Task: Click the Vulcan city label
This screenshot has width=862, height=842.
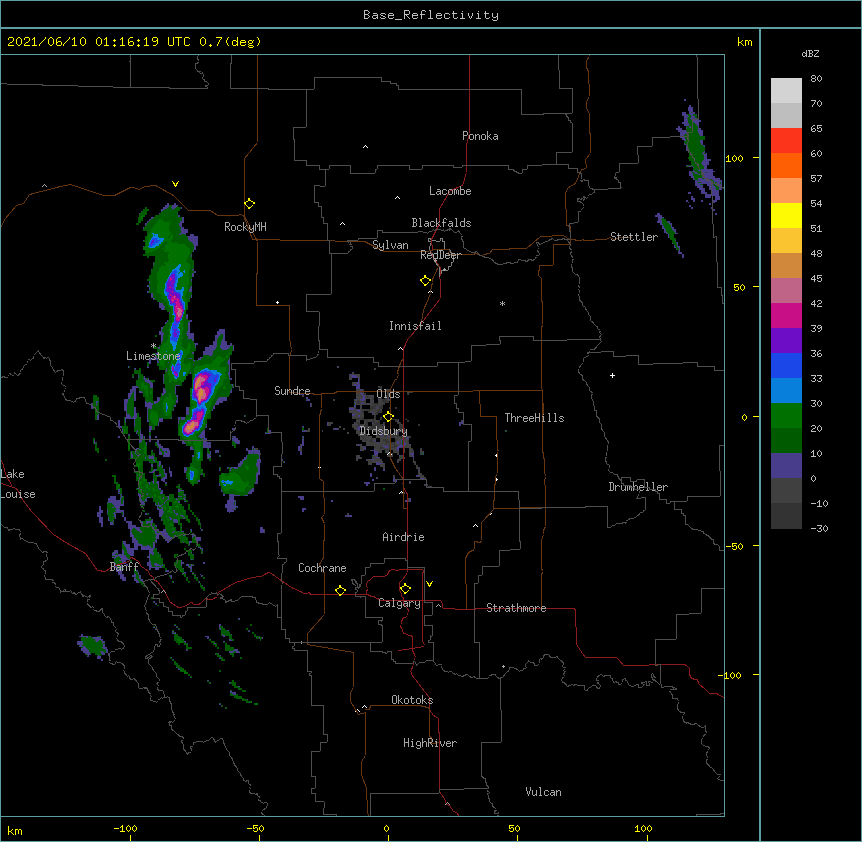Action: (543, 792)
